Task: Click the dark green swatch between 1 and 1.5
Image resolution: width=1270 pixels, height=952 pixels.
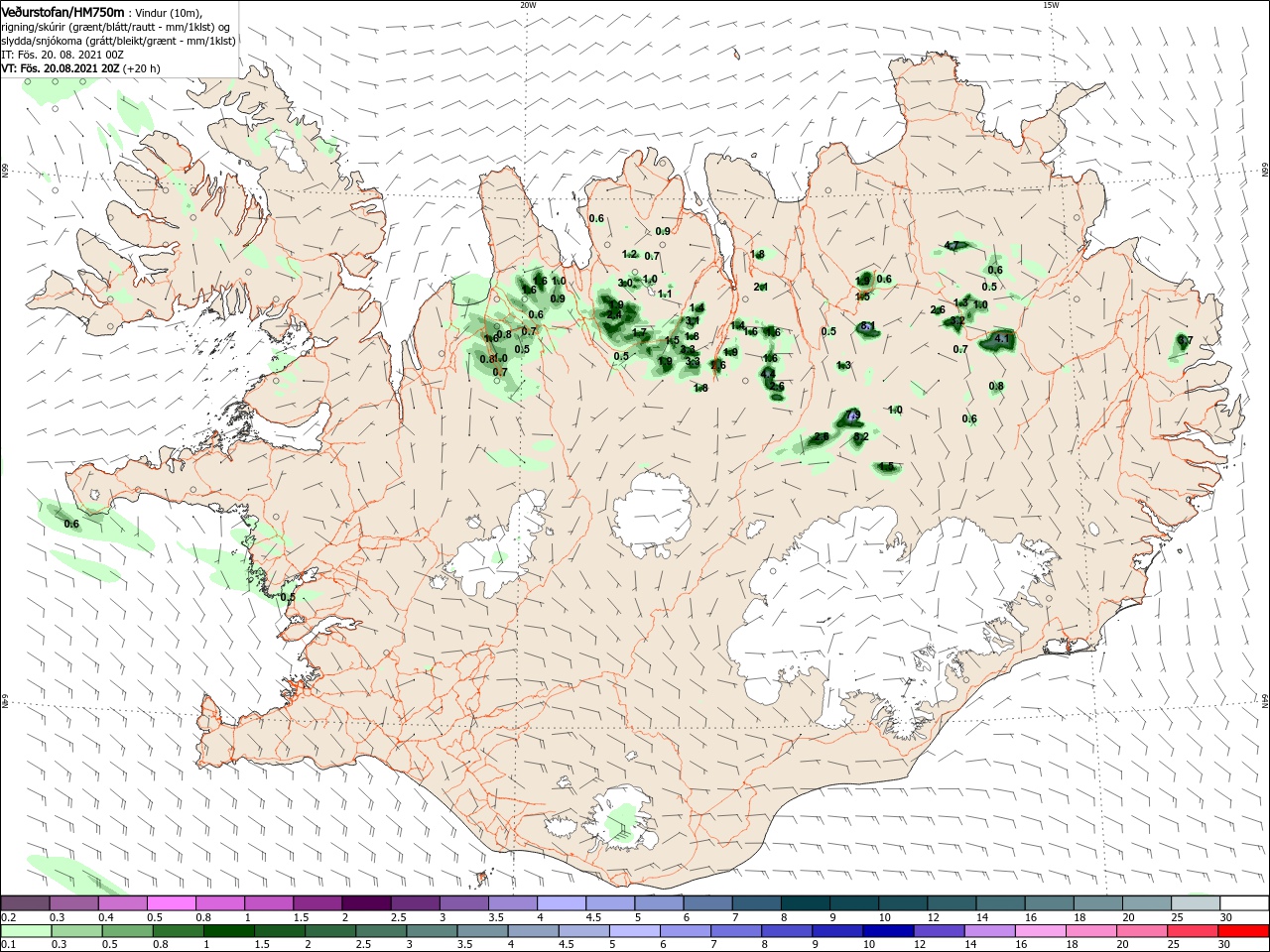Action: click(x=227, y=931)
